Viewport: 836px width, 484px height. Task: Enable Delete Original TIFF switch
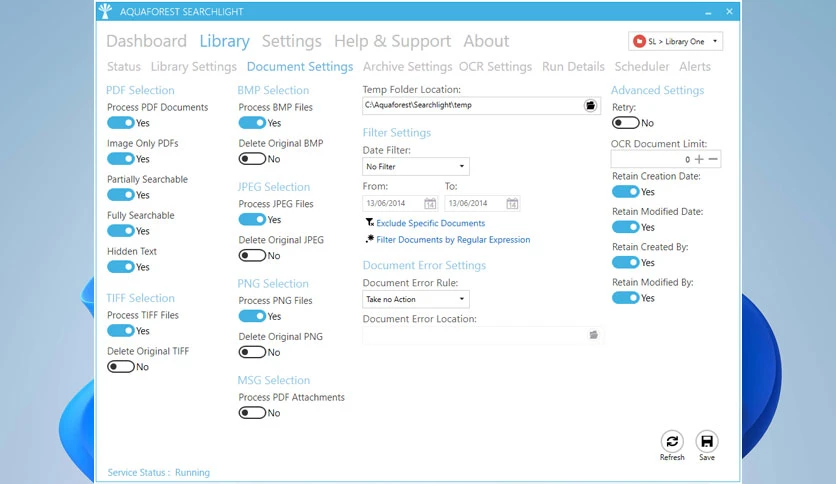coord(120,367)
